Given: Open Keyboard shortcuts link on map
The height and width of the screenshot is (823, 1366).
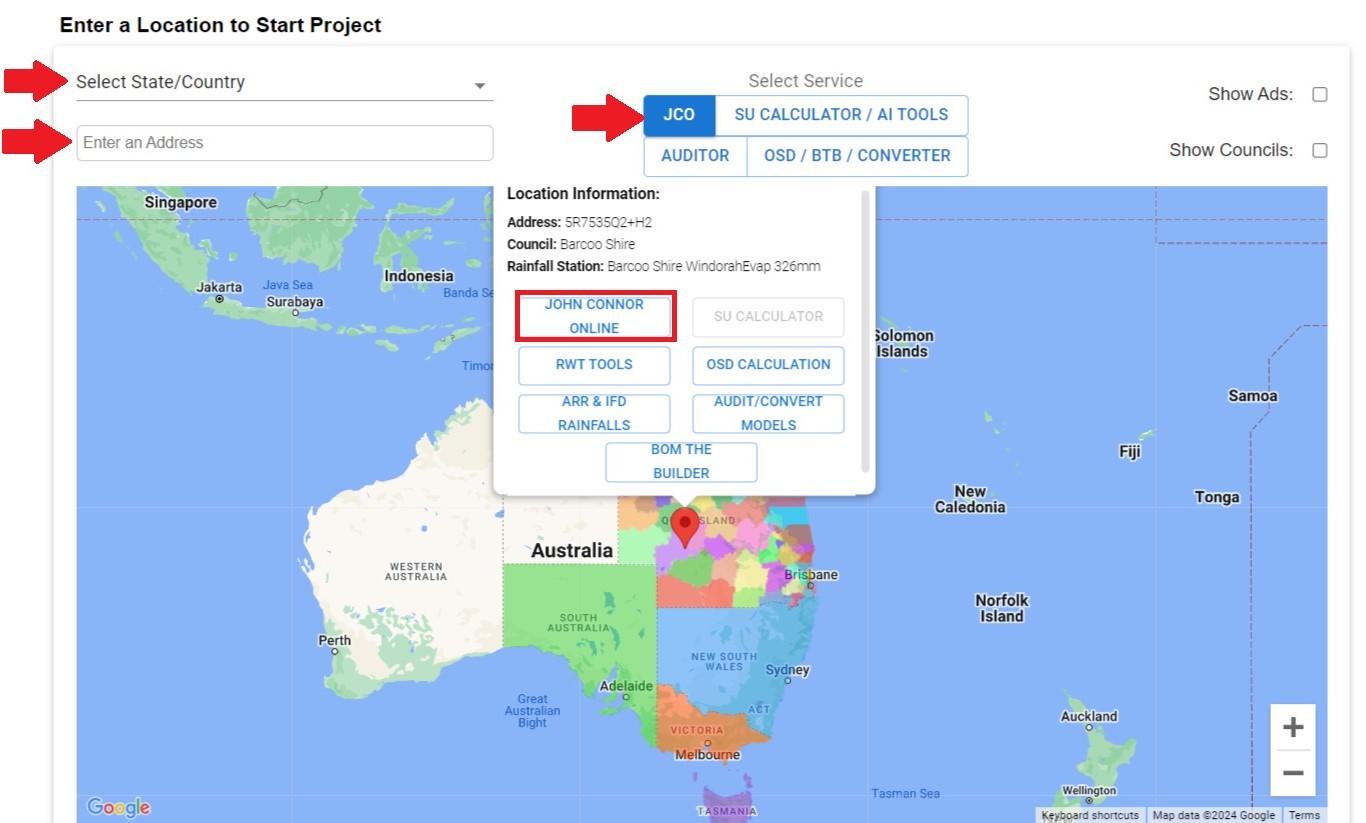Looking at the screenshot, I should (x=1090, y=815).
